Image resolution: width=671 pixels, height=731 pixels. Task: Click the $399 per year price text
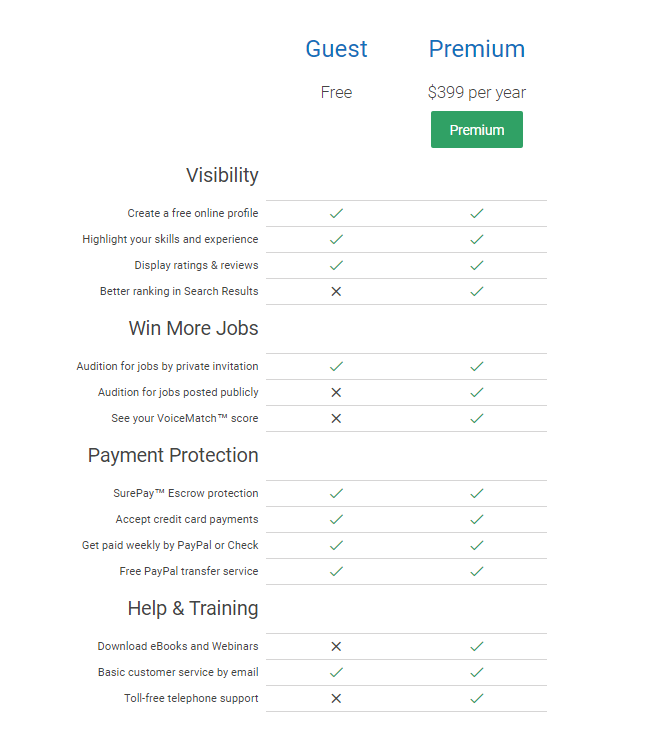[x=477, y=92]
